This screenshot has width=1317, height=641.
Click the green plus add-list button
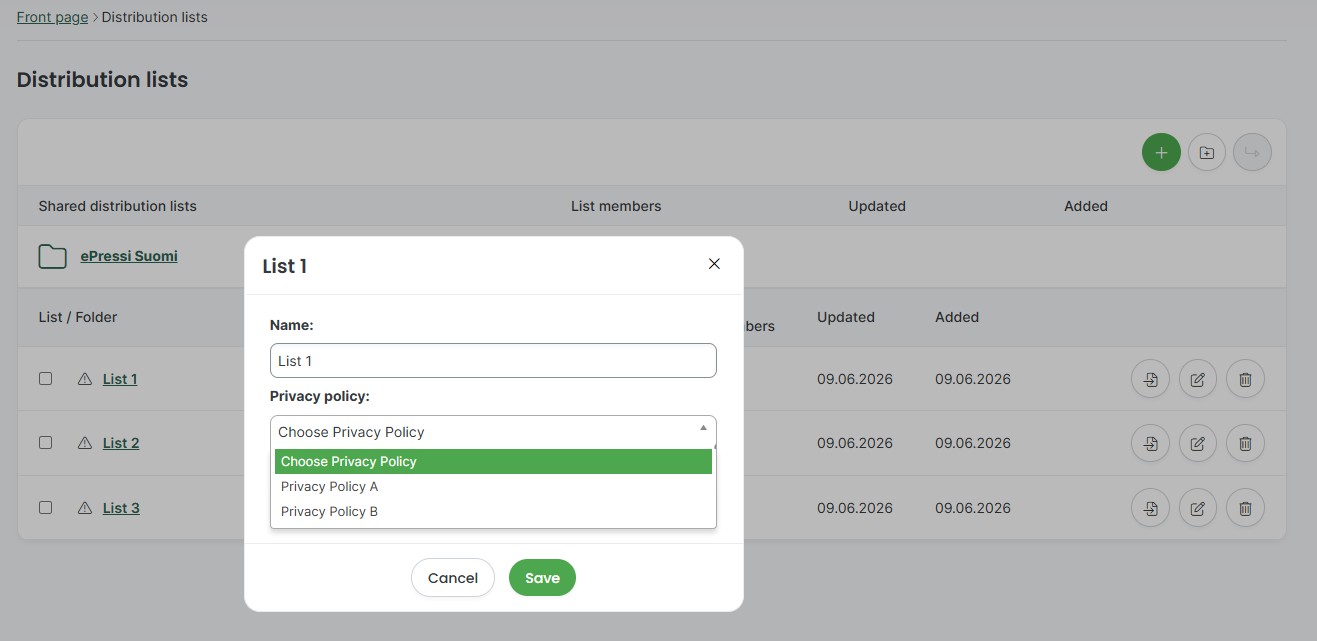[1161, 152]
